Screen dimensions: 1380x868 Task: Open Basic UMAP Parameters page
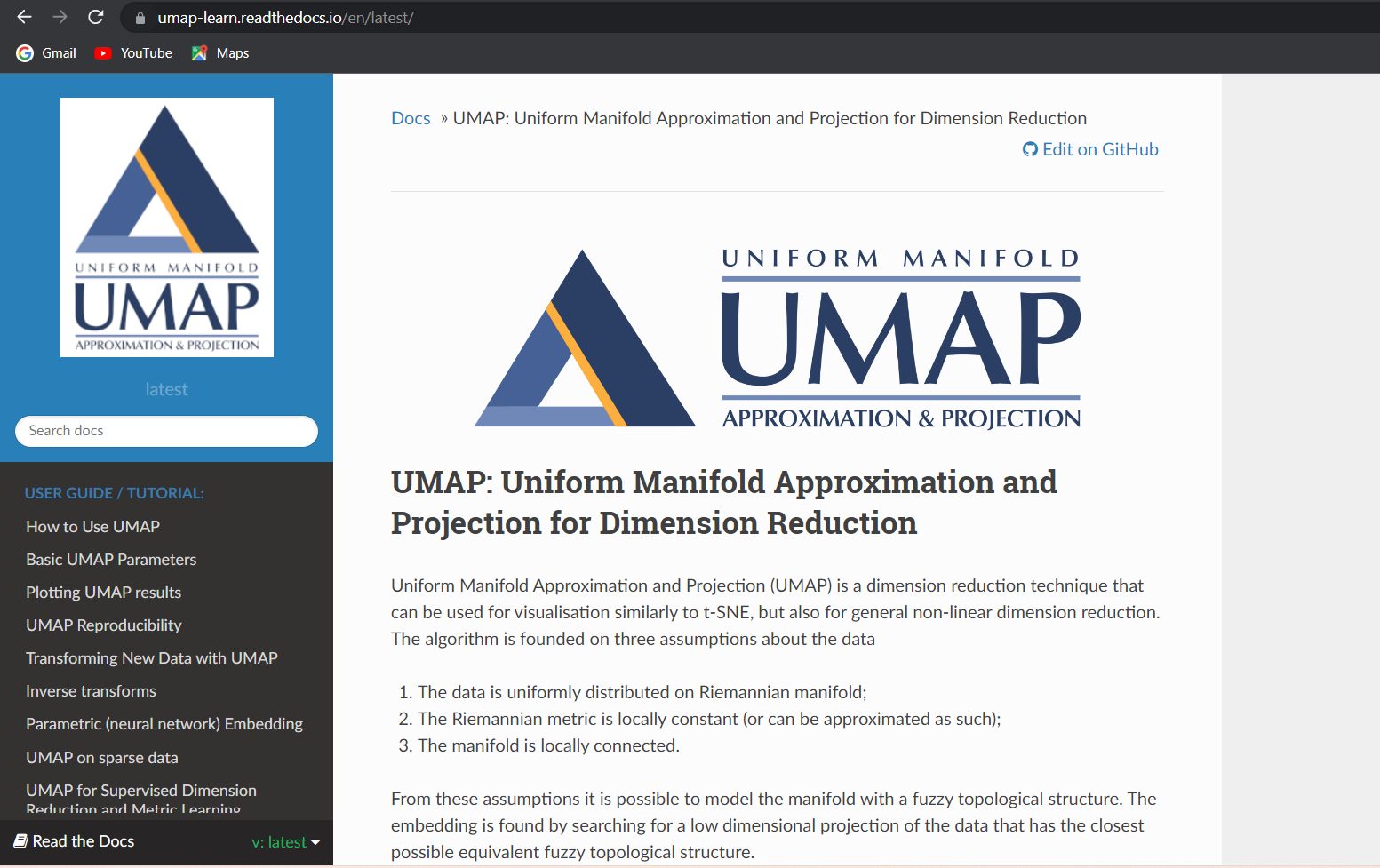111,560
